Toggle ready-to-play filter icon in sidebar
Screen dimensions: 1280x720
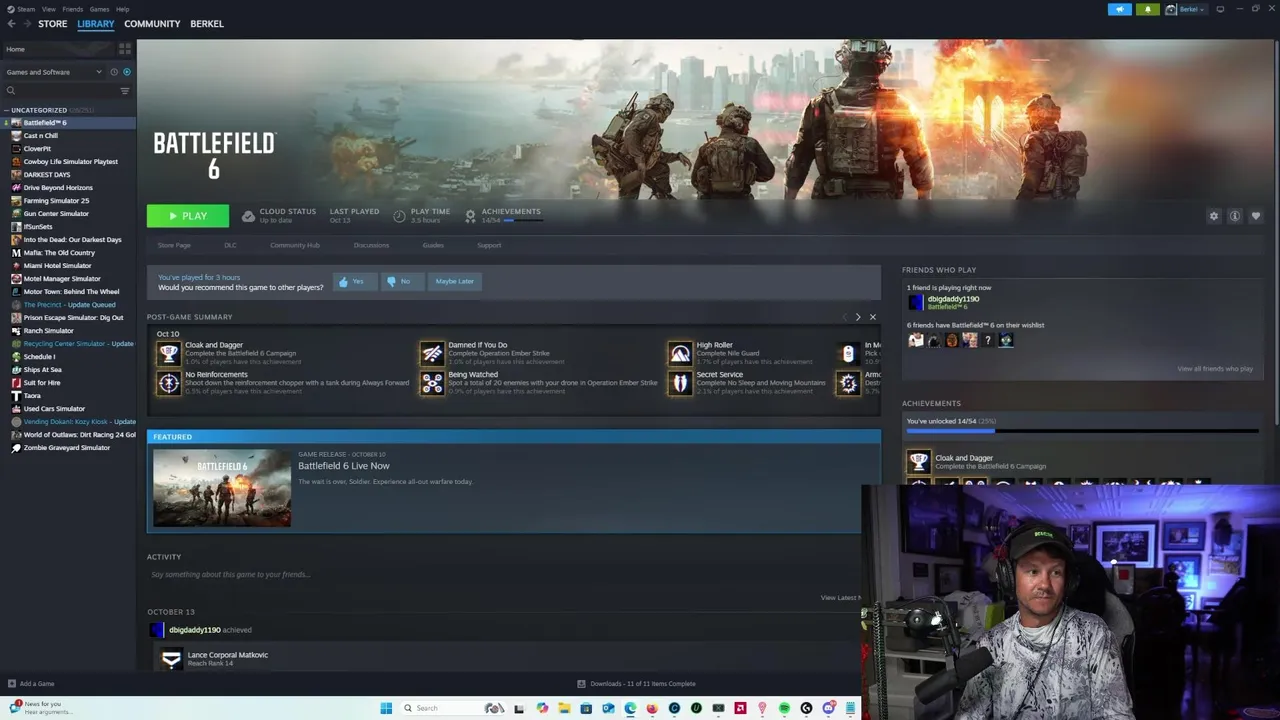[x=126, y=72]
